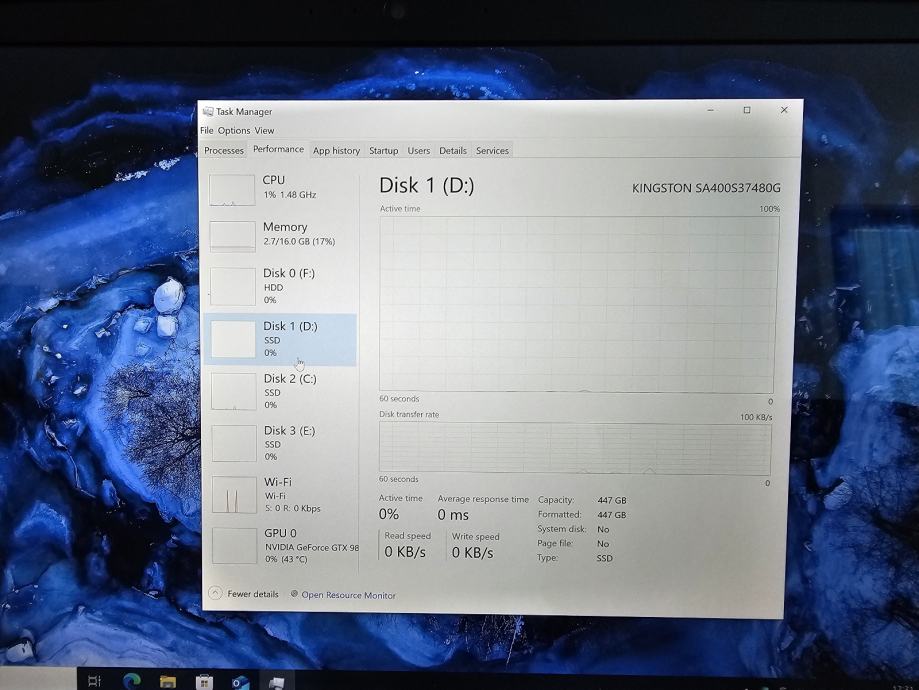Screen dimensions: 919x690
Task: Click the Task Manager title bar icon
Action: click(x=207, y=111)
